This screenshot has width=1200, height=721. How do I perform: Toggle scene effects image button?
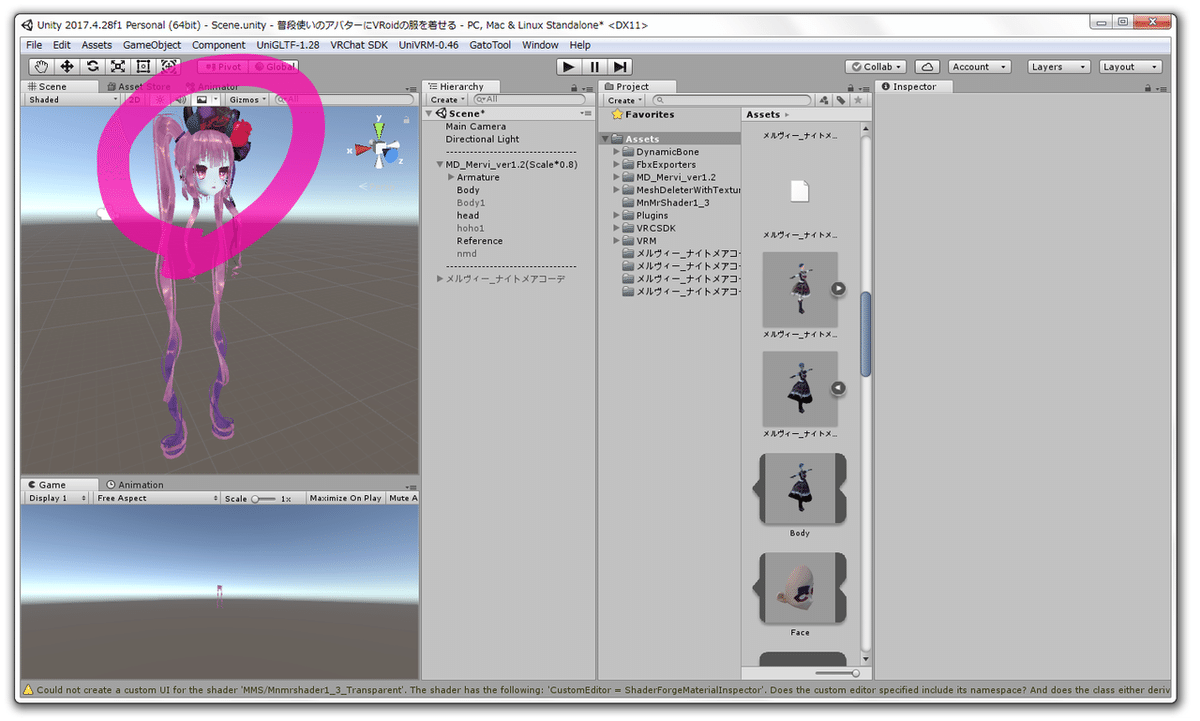(202, 100)
